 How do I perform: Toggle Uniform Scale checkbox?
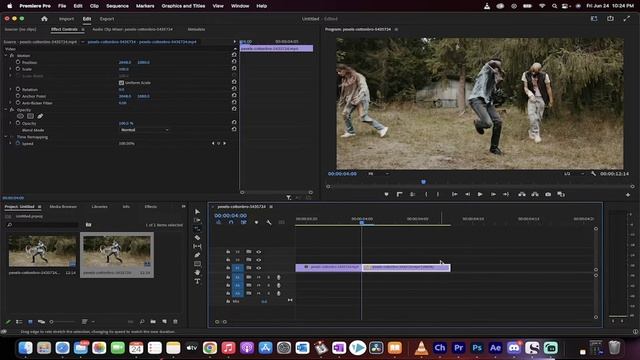(121, 82)
